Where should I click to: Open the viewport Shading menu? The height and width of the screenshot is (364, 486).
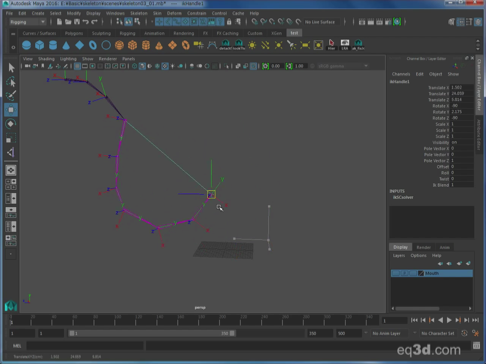[46, 59]
